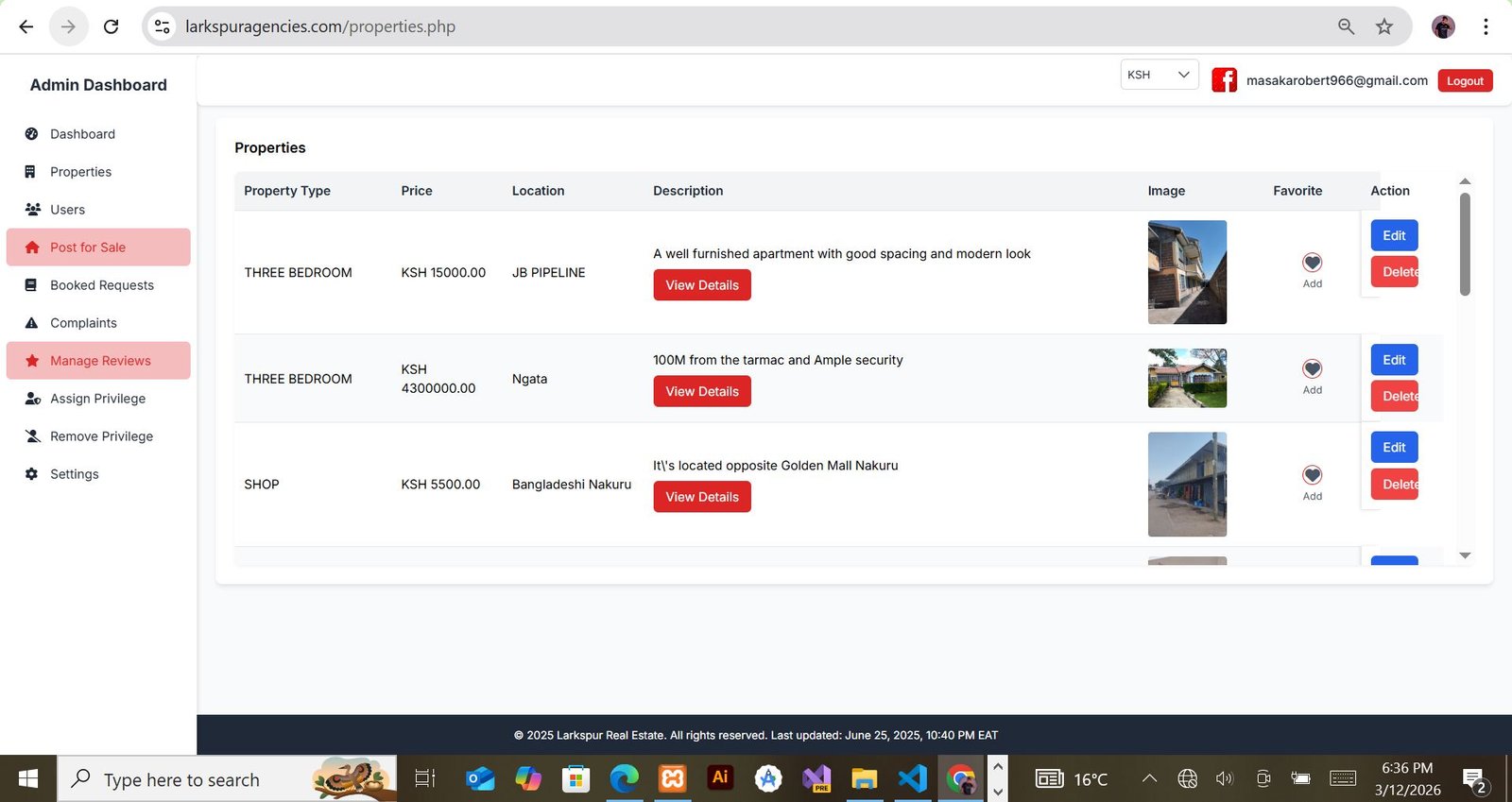
Task: Open the Complaints sidebar item
Action: (98, 323)
